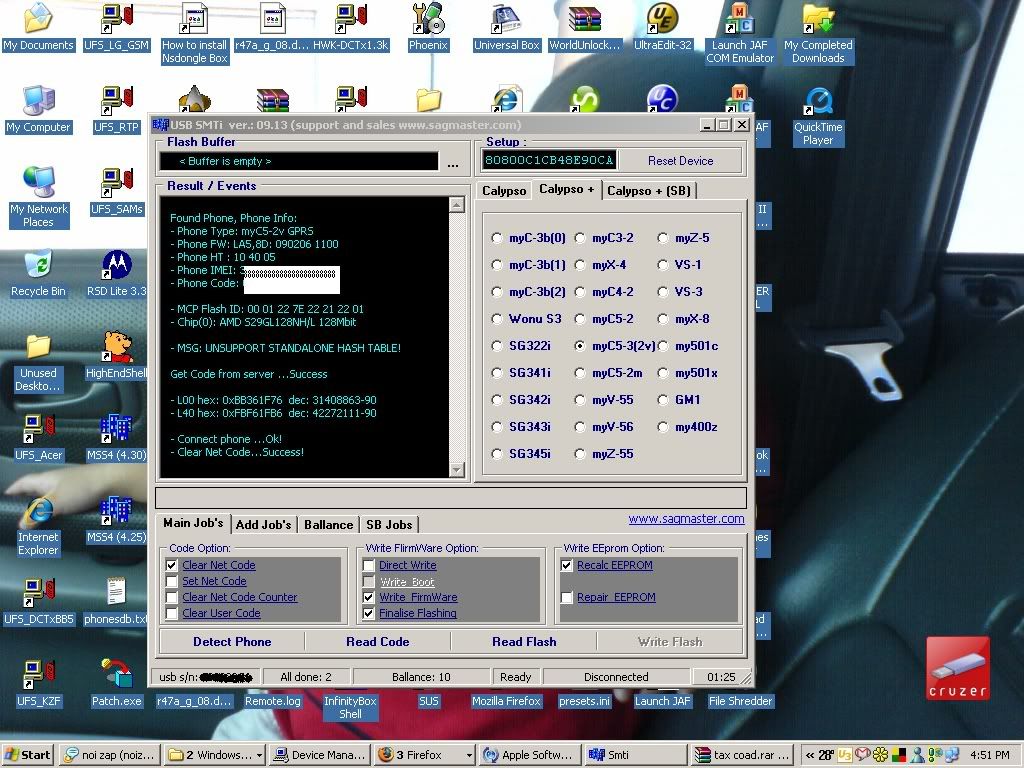This screenshot has width=1024, height=768.
Task: Click the Detect Phone button
Action: click(x=232, y=642)
